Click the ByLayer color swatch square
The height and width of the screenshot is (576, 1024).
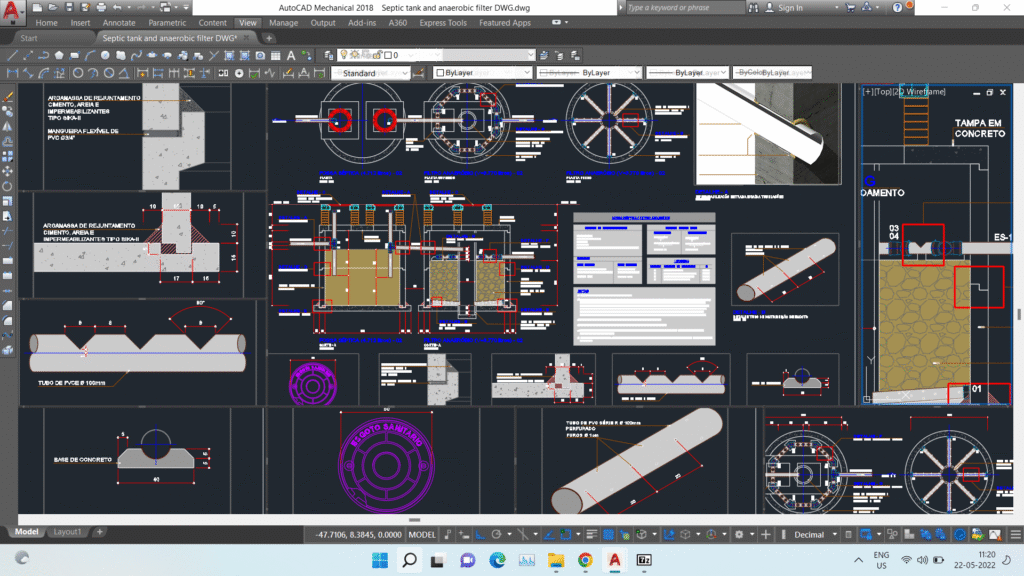click(440, 73)
